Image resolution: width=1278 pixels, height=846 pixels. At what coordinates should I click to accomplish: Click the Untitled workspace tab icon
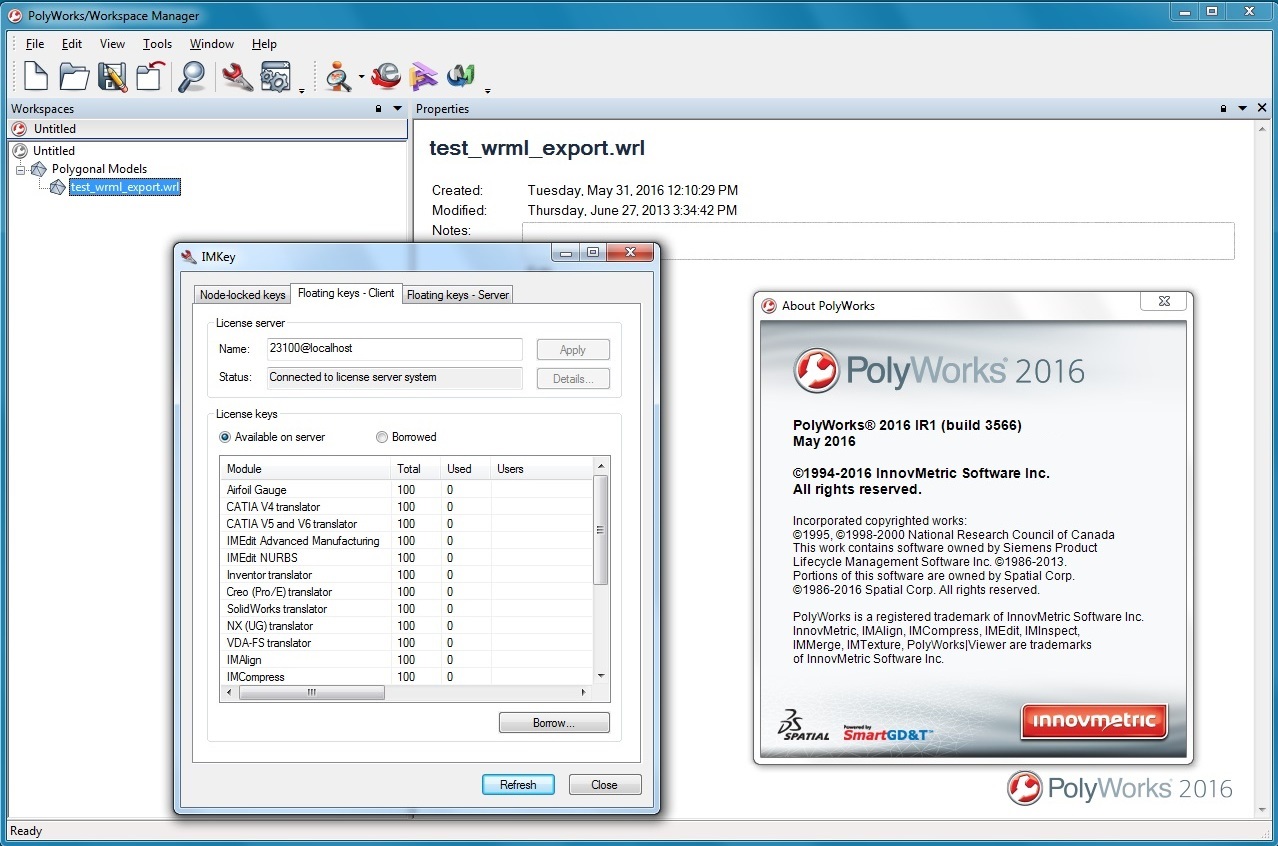[19, 129]
